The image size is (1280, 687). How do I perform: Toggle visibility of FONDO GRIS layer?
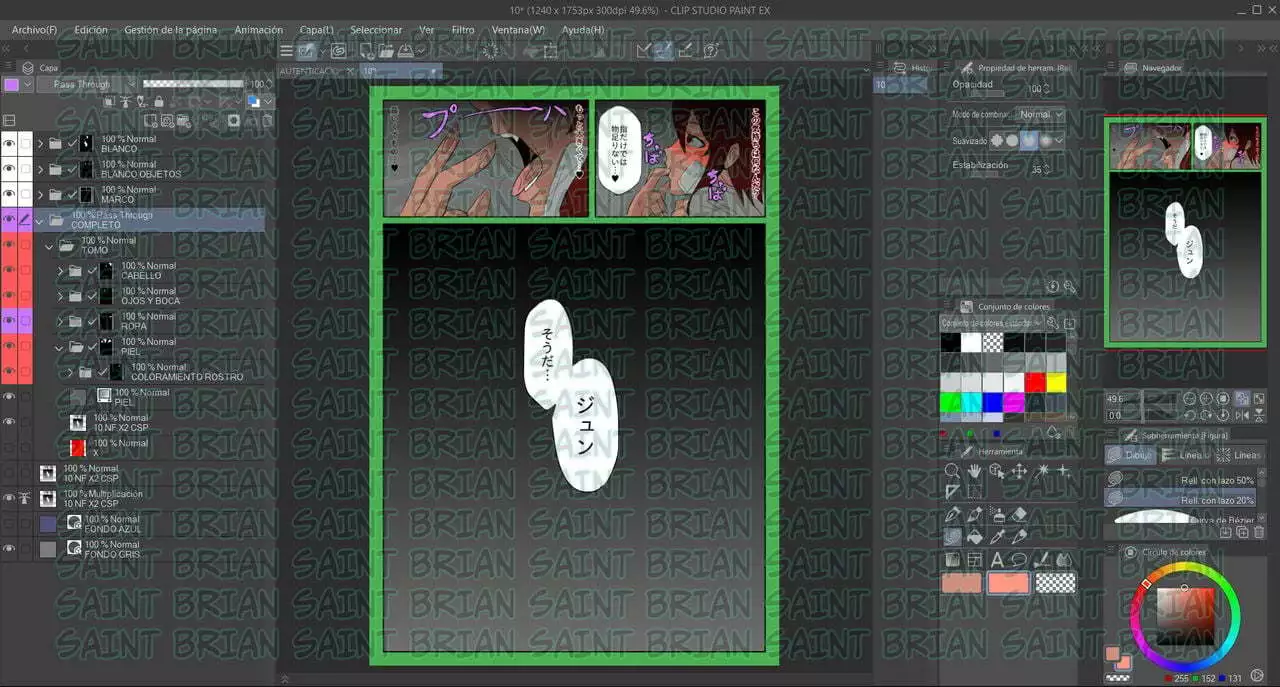(x=9, y=549)
